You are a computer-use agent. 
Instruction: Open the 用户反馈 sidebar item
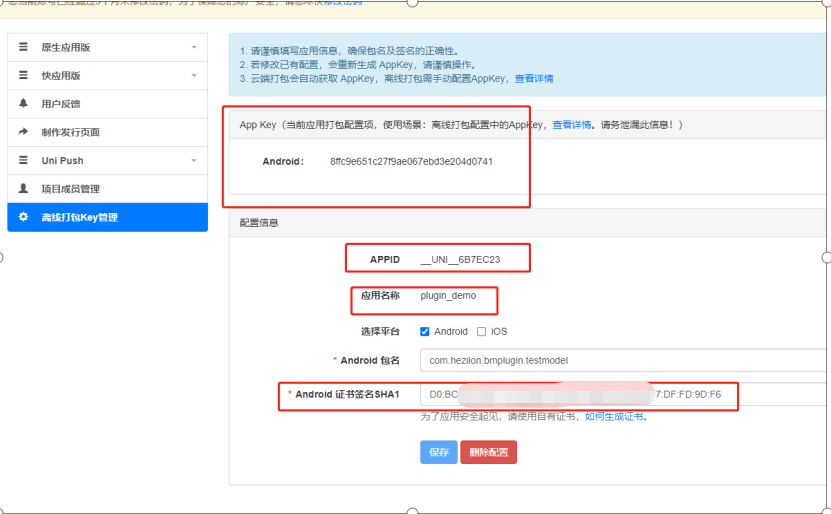point(108,104)
